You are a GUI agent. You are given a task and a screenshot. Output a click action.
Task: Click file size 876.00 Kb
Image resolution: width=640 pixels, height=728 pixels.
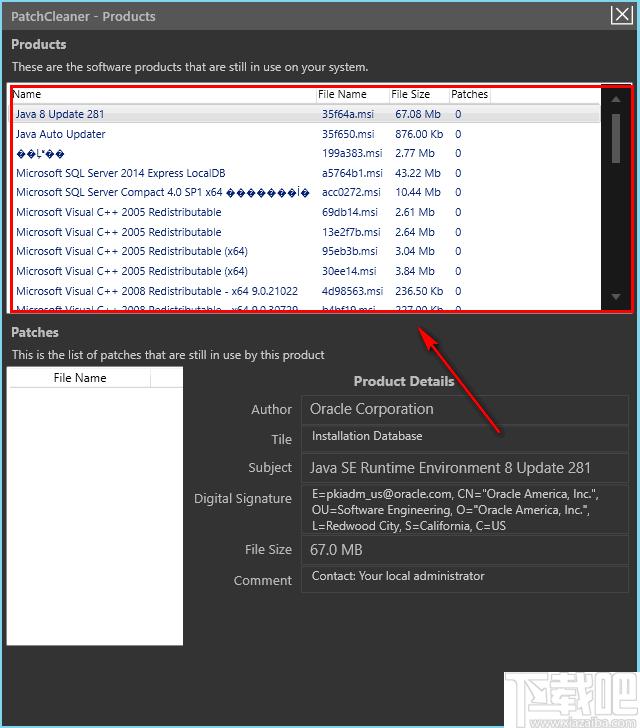tap(419, 134)
